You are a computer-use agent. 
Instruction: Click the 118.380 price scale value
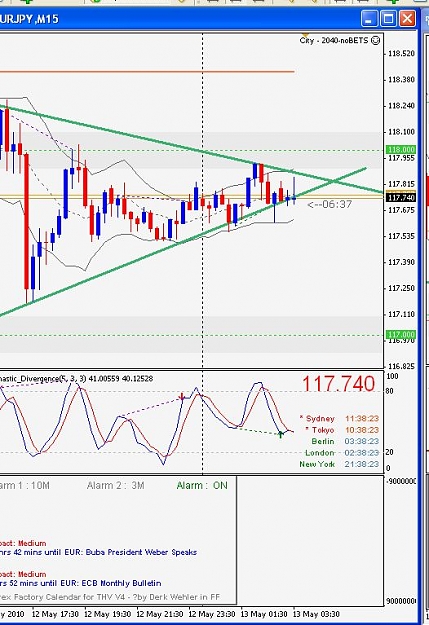tap(401, 80)
